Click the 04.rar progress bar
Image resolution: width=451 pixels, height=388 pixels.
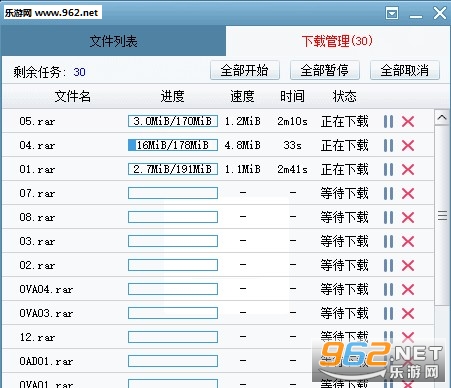pyautogui.click(x=173, y=145)
